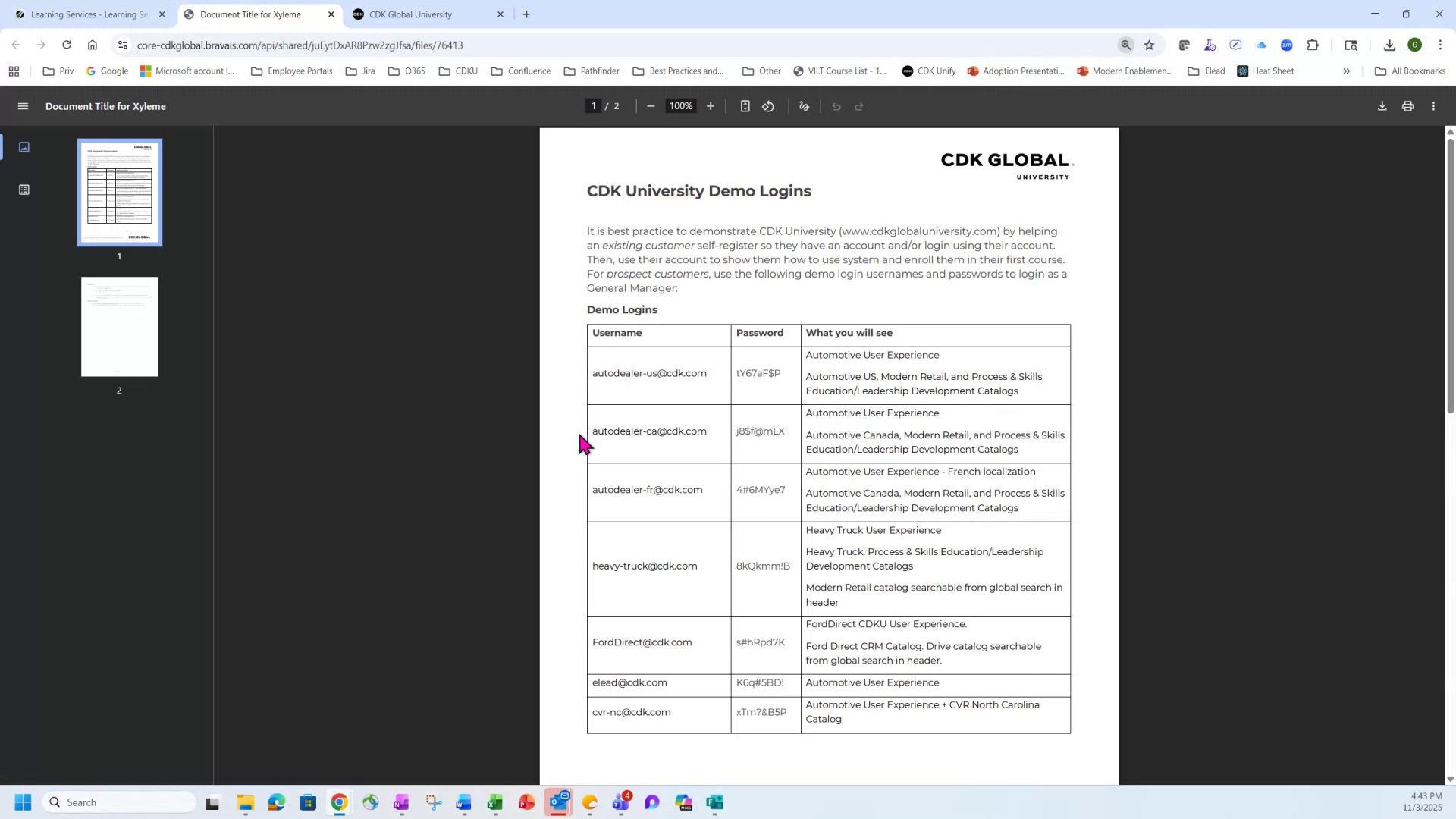The image size is (1456, 819).
Task: Print the PDF document
Action: (1407, 106)
